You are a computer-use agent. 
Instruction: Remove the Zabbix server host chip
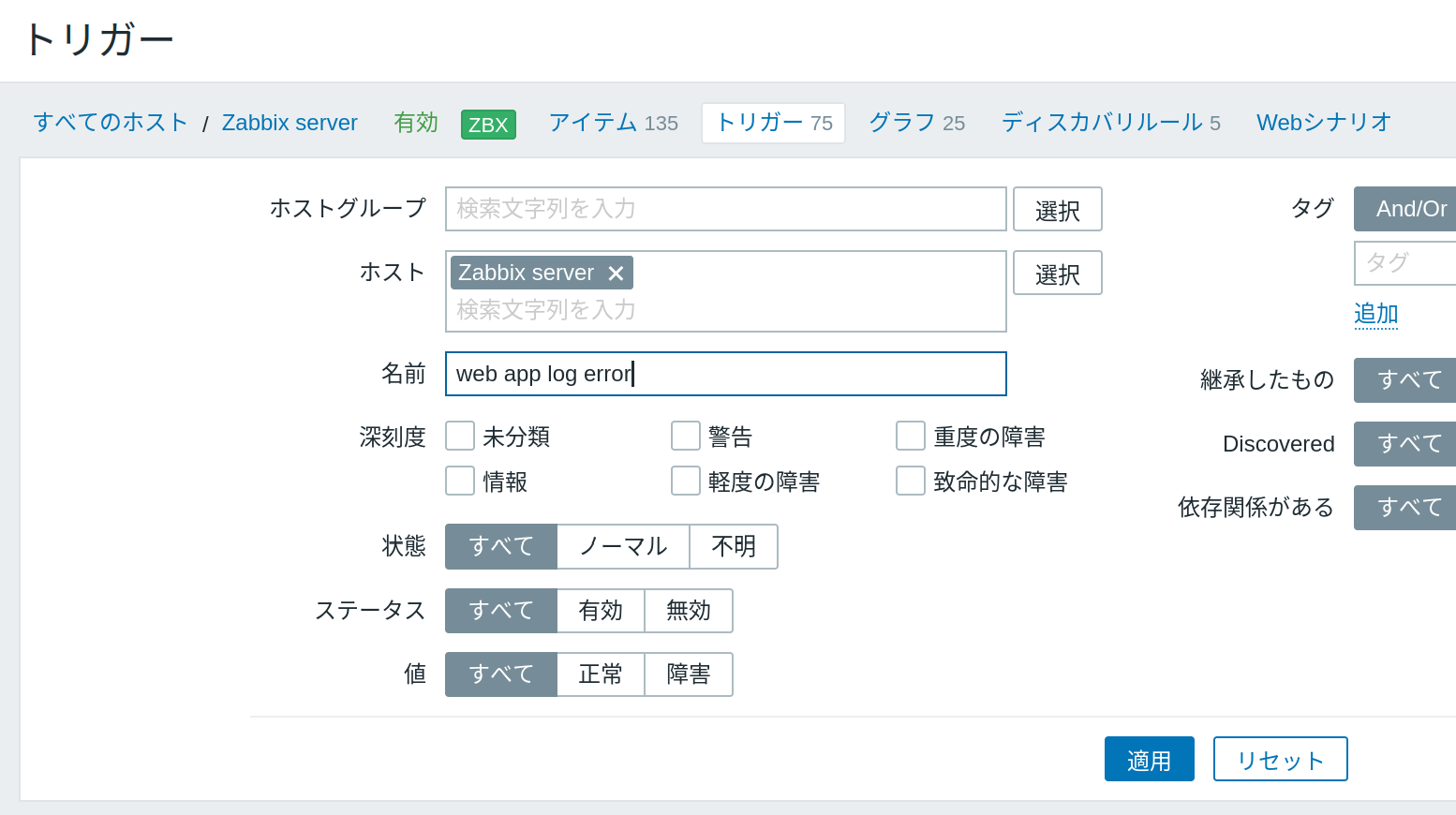point(617,273)
